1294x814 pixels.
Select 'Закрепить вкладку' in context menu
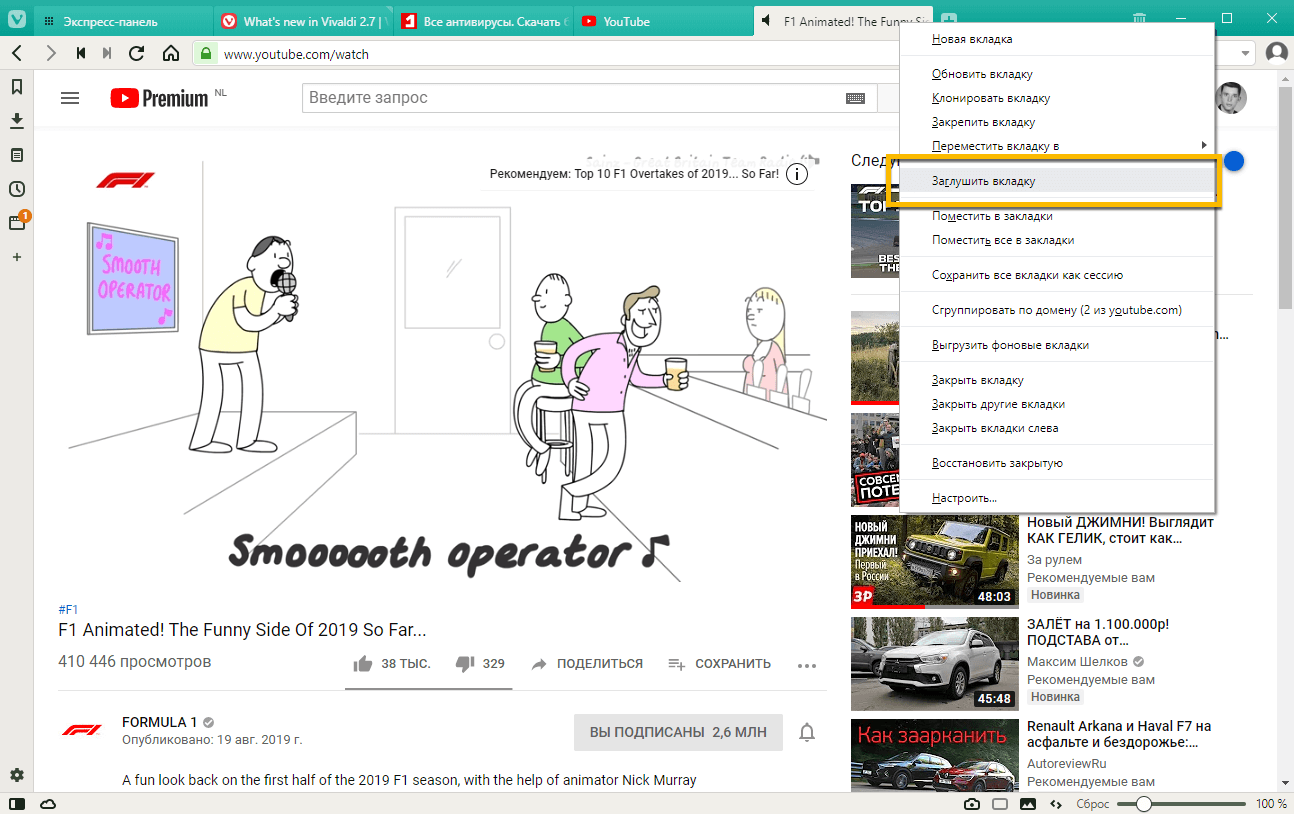click(x=1058, y=122)
